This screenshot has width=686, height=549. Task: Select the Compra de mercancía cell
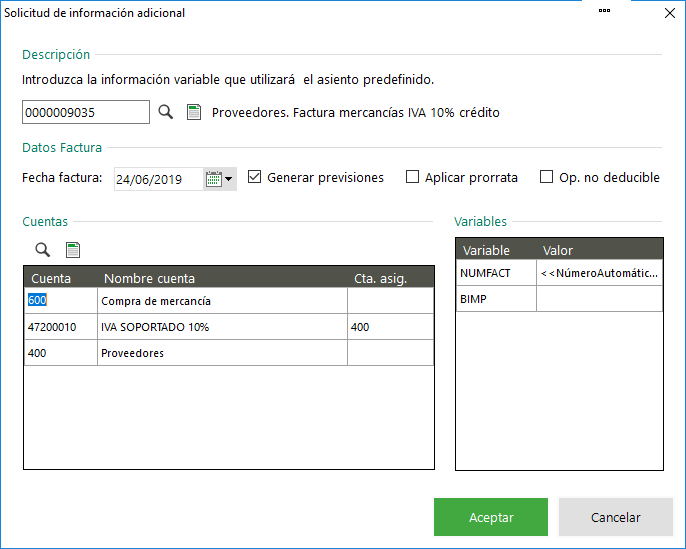point(222,301)
